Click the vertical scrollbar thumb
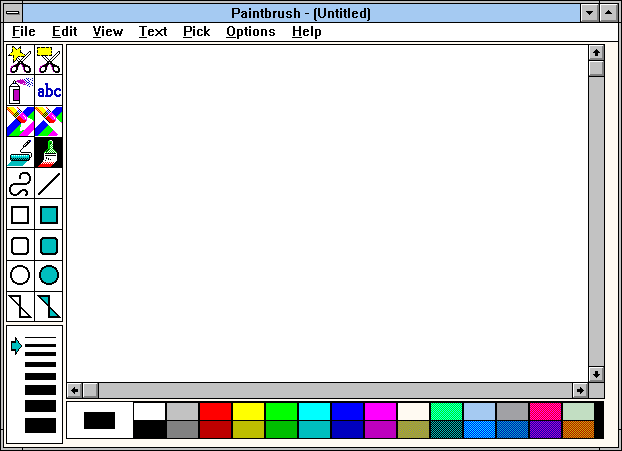 pos(596,68)
